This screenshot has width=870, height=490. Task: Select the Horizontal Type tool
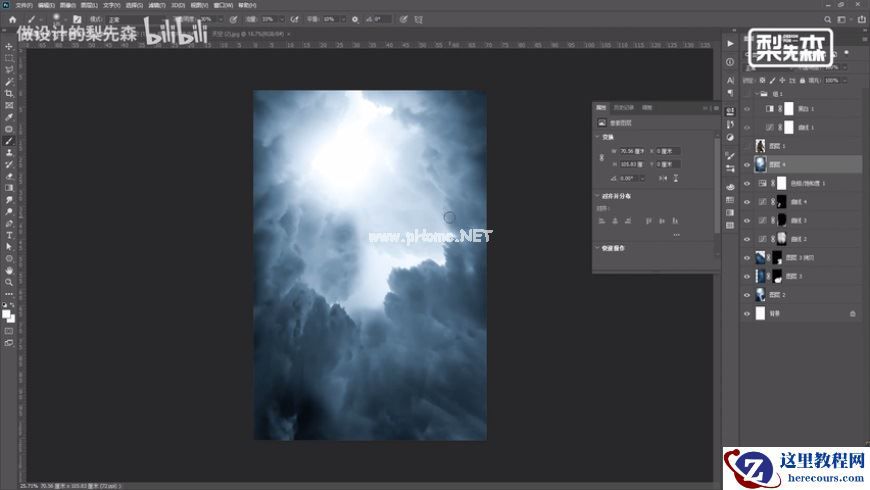(9, 235)
